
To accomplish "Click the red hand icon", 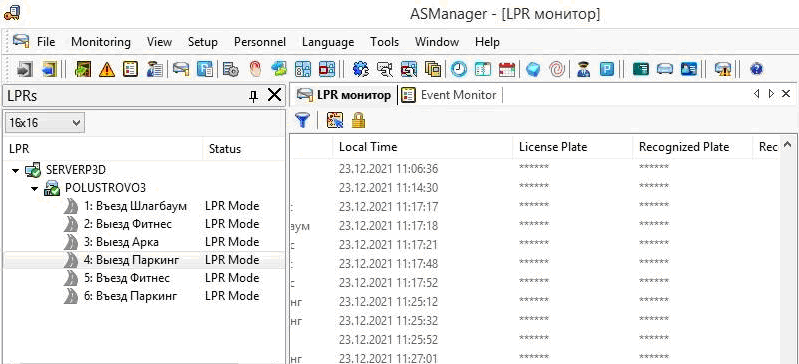I will click(x=255, y=69).
